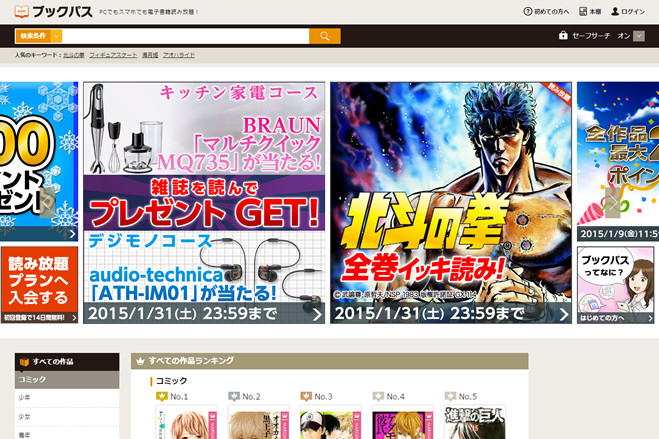659x439 pixels.
Task: Select popular keyword フィギュアスケート
Action: click(113, 55)
